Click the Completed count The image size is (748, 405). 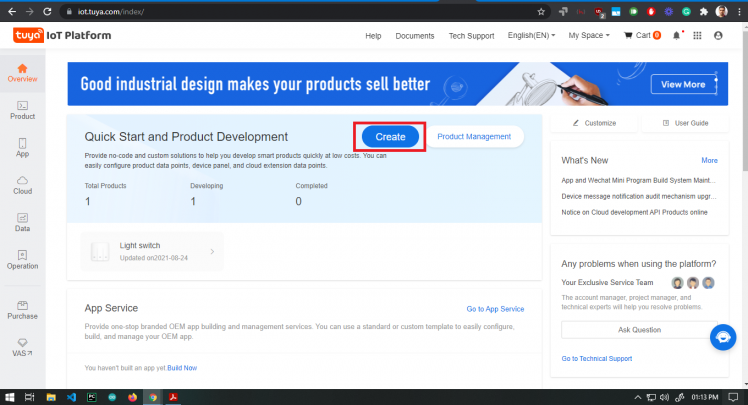coord(299,202)
